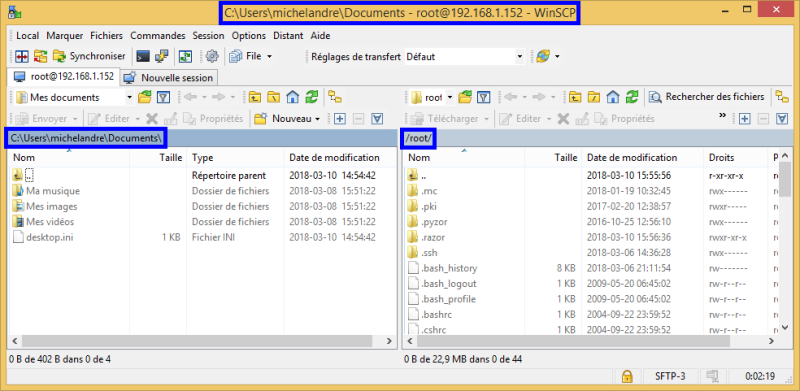Click Rechercher des fichiers button

708,97
